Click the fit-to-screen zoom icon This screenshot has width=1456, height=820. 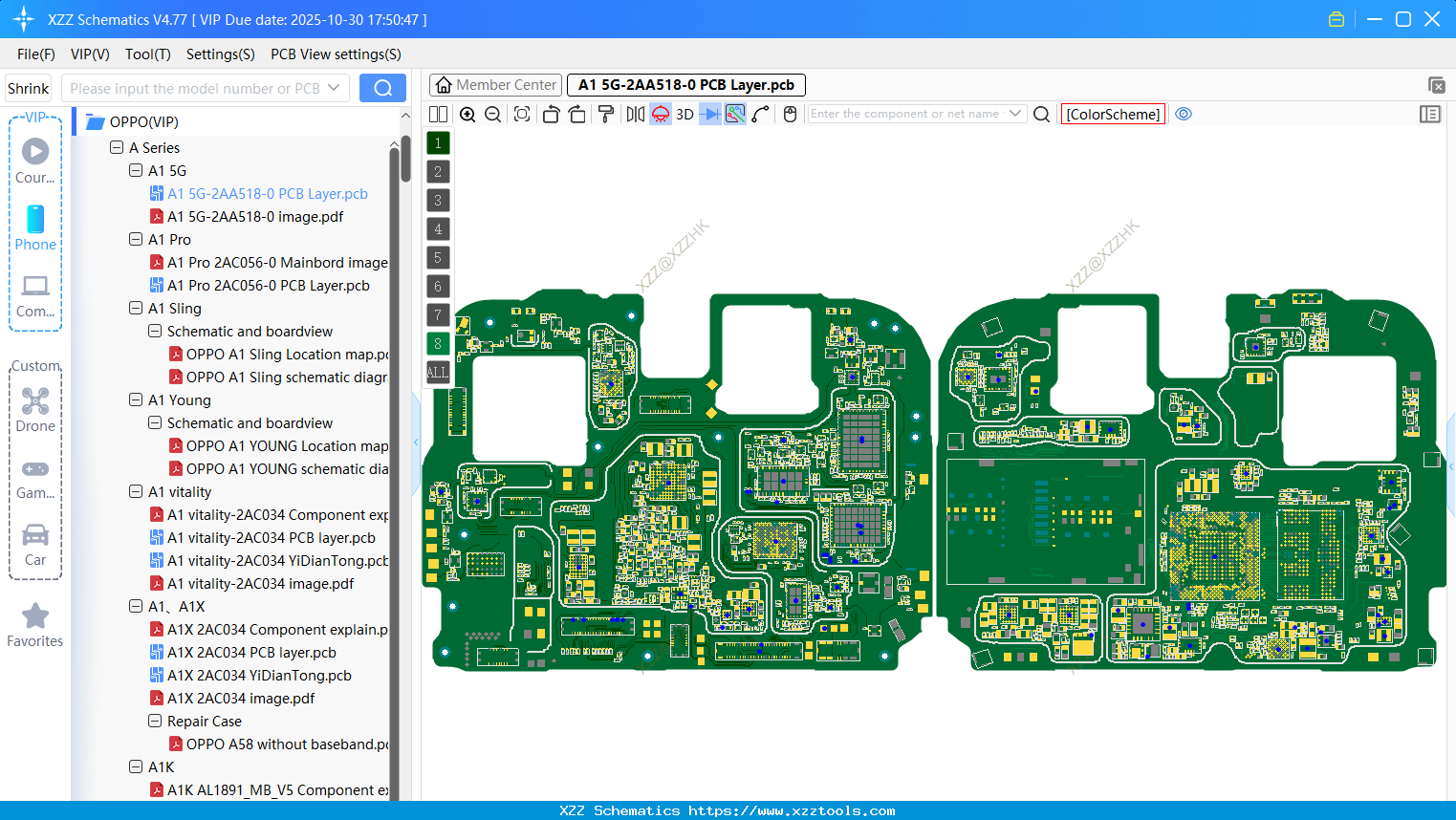521,114
